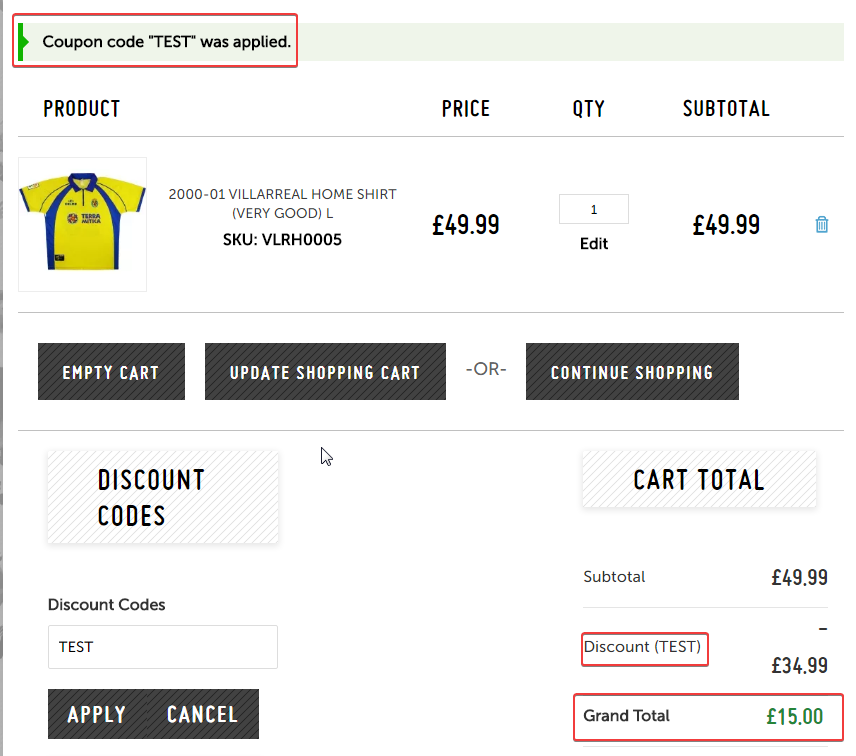Click the green arrow on the coupon message
This screenshot has width=856, height=756.
click(x=23, y=43)
